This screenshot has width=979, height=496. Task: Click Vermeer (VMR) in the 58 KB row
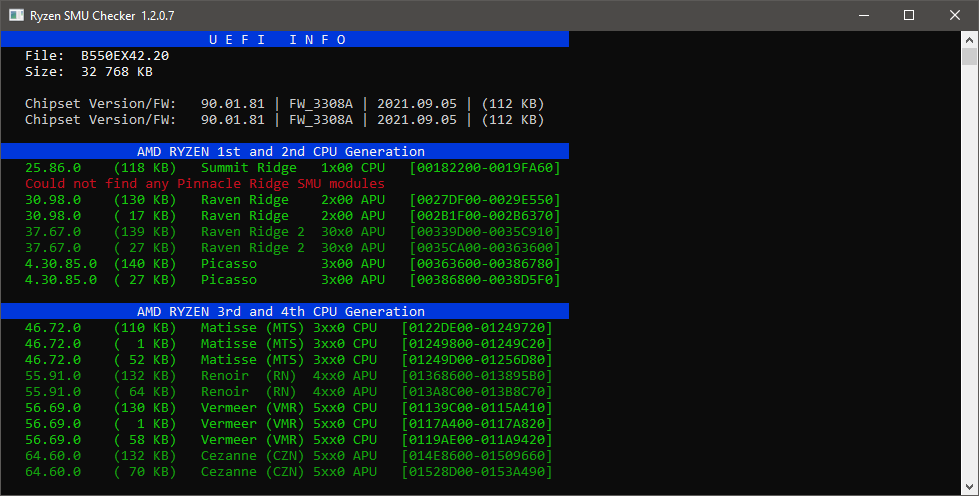(x=252, y=440)
